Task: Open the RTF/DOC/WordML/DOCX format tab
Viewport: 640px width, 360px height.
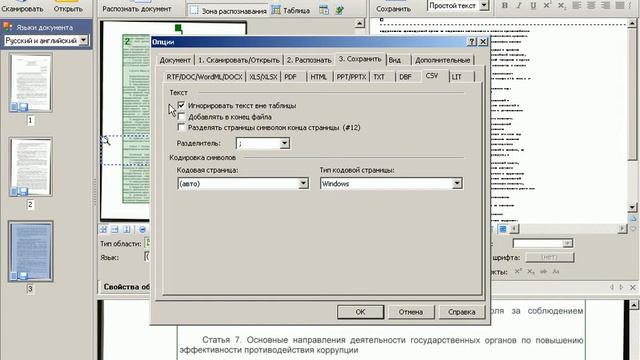Action: click(x=204, y=77)
